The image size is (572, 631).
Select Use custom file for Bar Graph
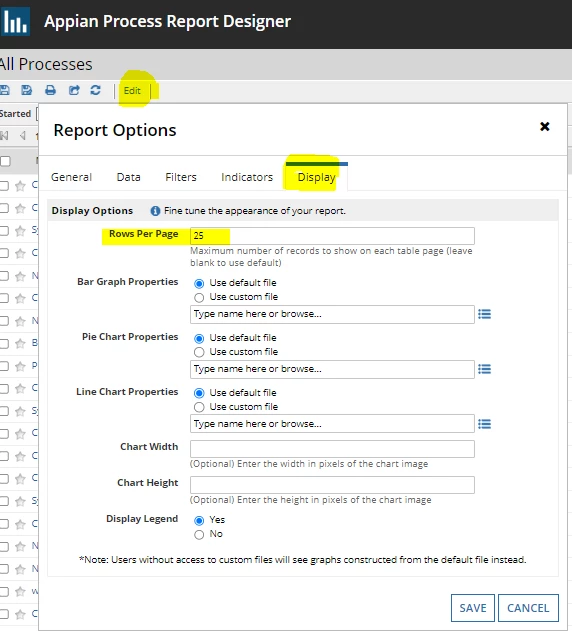pos(199,297)
